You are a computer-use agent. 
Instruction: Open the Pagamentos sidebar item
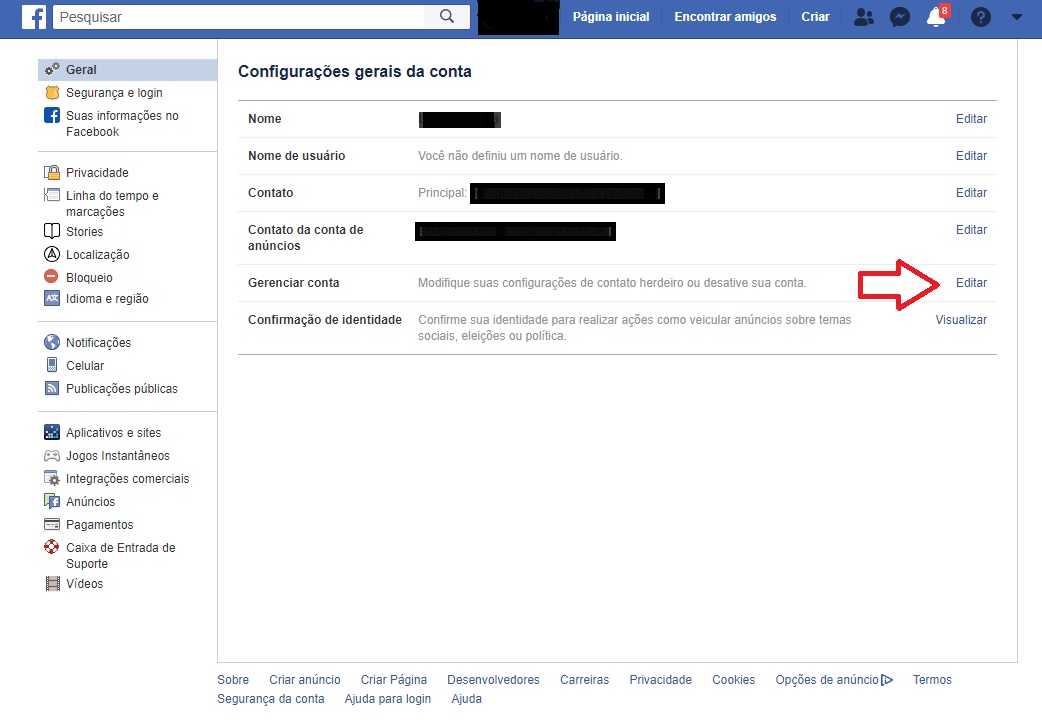99,525
